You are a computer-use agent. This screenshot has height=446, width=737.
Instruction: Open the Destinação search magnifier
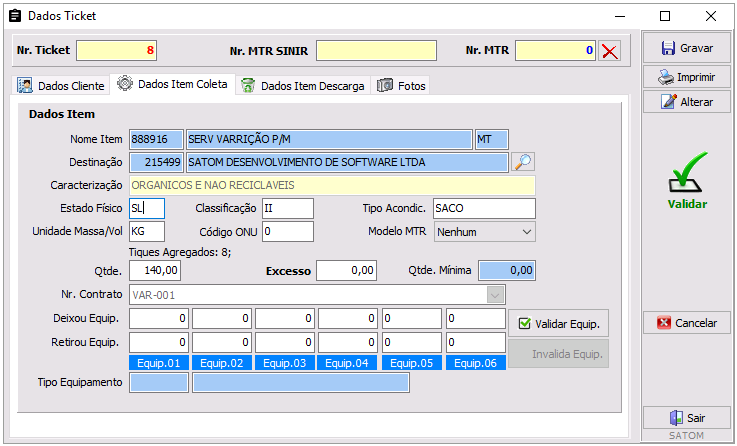(523, 162)
